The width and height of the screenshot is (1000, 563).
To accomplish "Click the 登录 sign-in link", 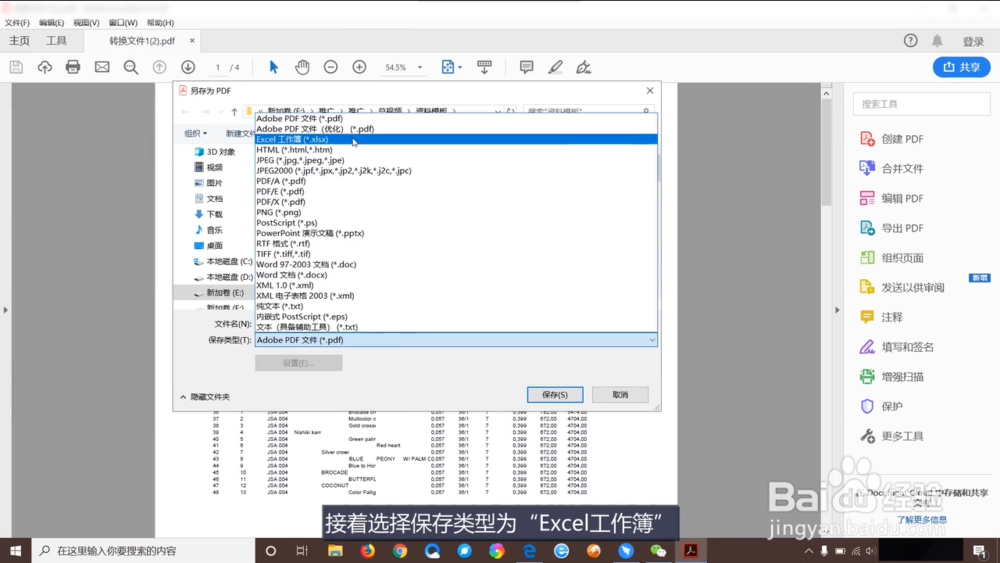I will [x=973, y=41].
